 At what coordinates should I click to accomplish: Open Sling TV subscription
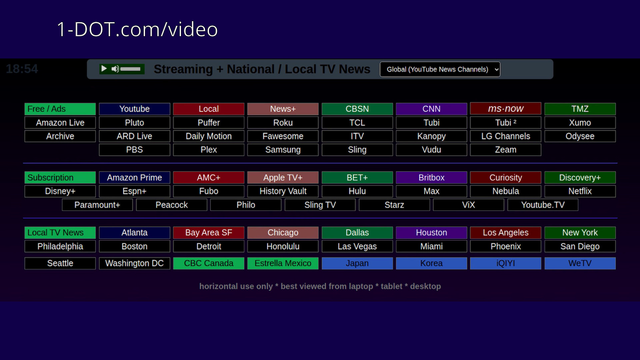tap(320, 205)
